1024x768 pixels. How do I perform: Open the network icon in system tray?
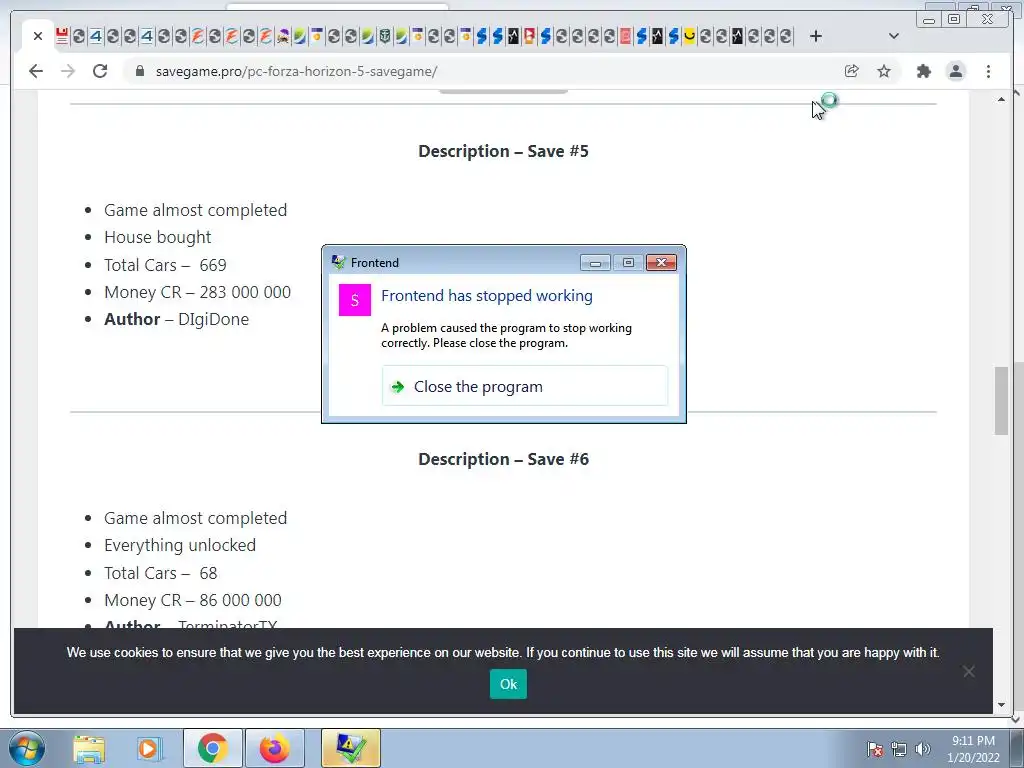(x=899, y=749)
